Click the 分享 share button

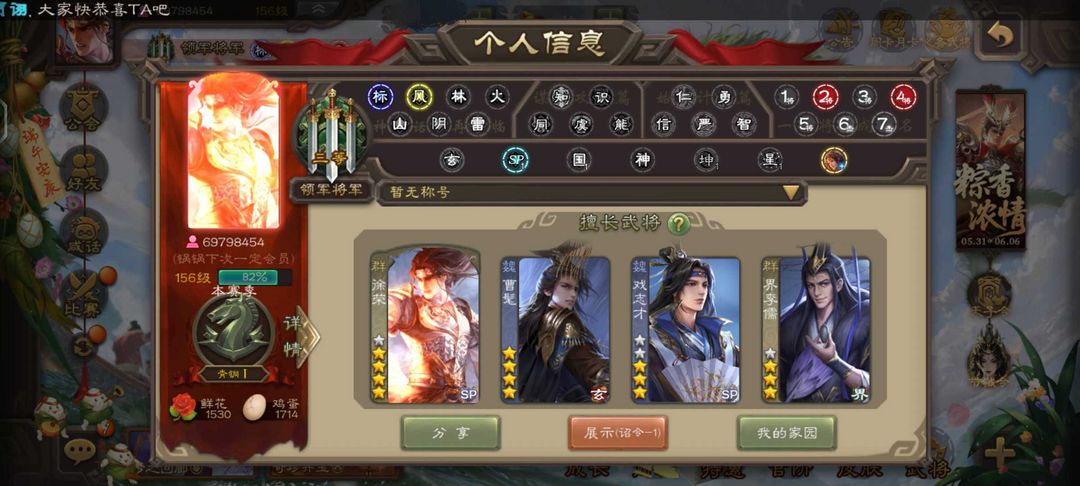tap(450, 433)
